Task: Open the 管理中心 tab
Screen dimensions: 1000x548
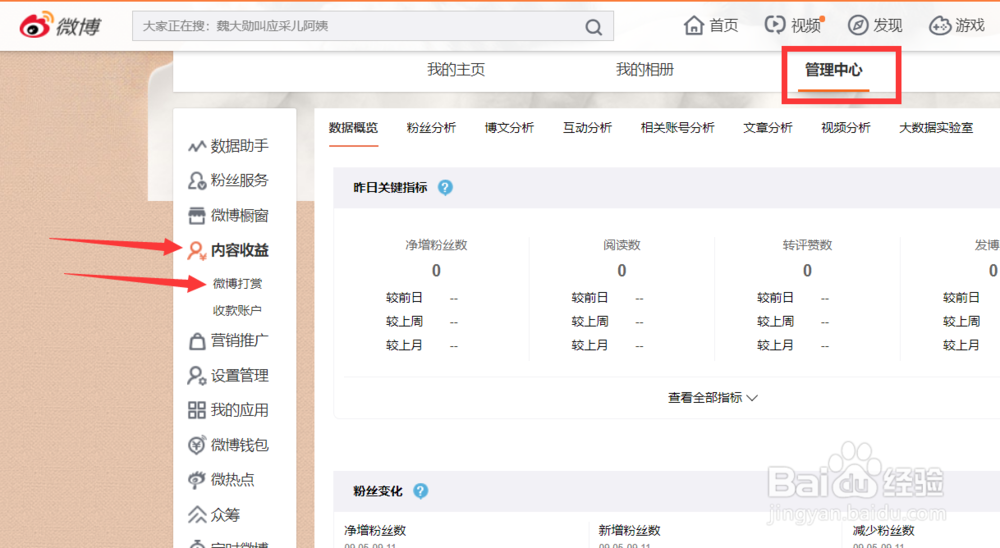Action: [x=834, y=70]
